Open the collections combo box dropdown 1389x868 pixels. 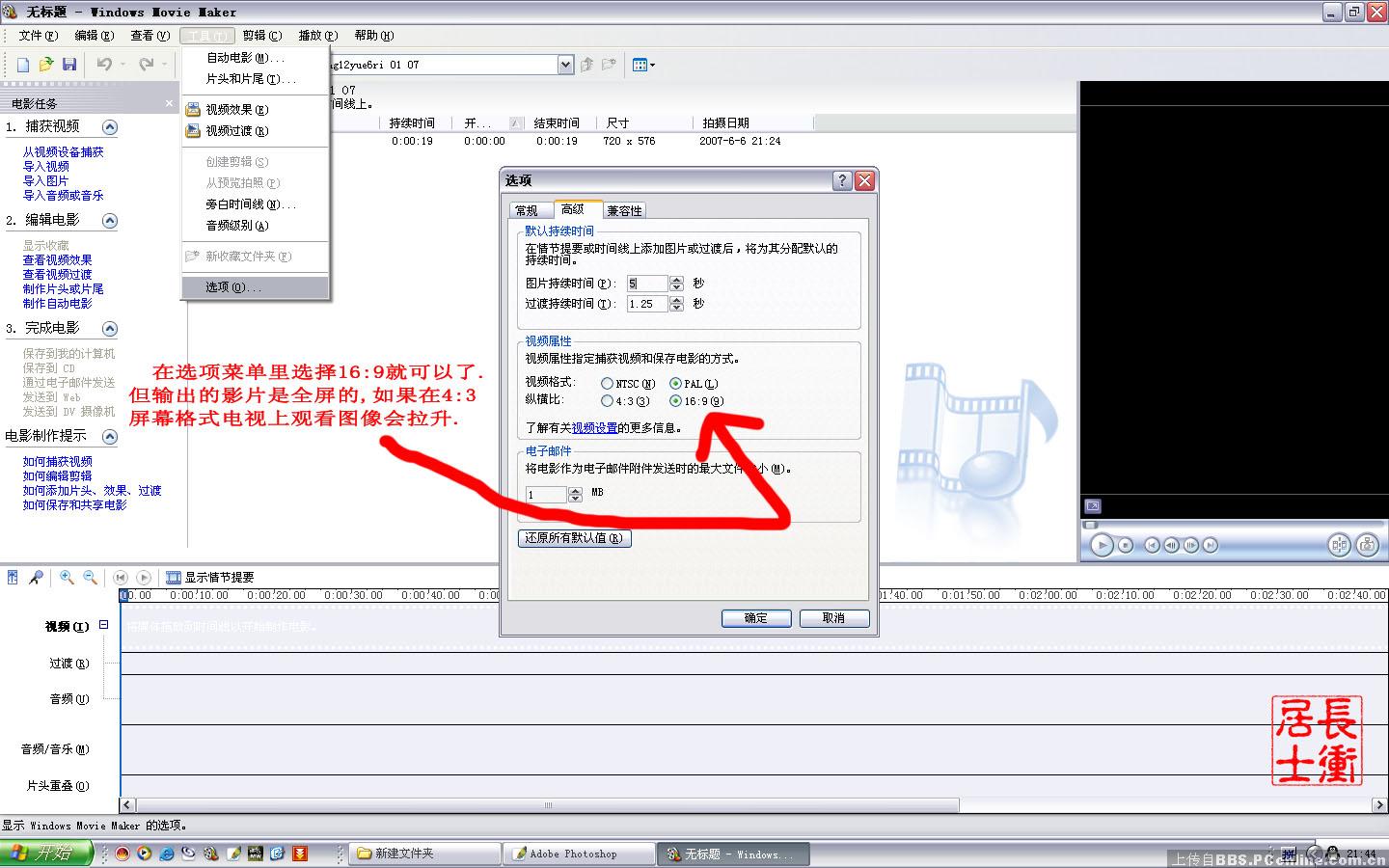565,65
